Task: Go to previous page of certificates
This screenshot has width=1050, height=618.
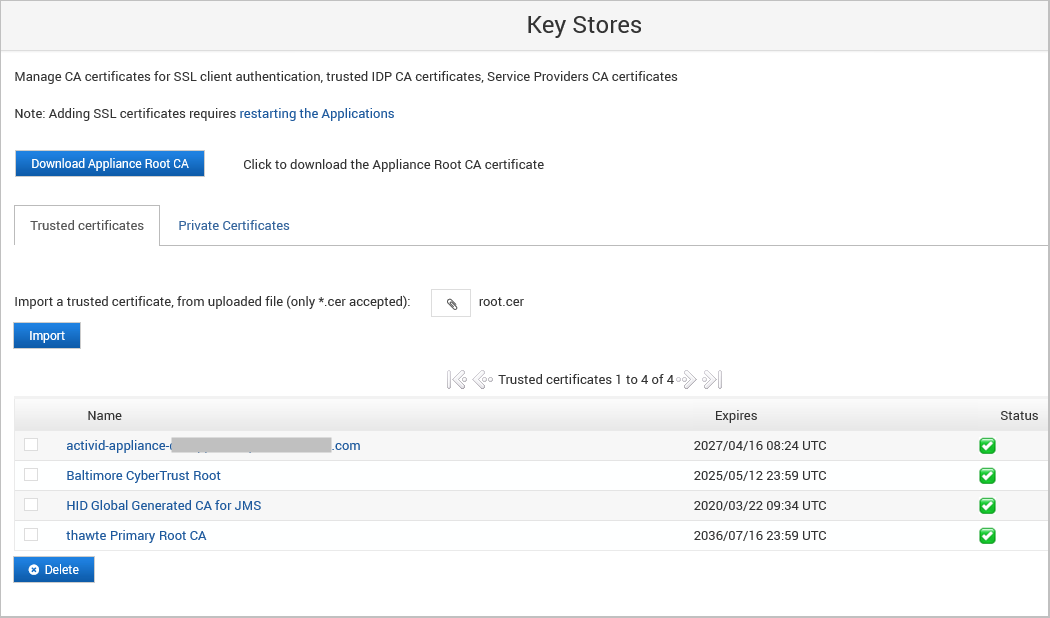Action: tap(481, 380)
